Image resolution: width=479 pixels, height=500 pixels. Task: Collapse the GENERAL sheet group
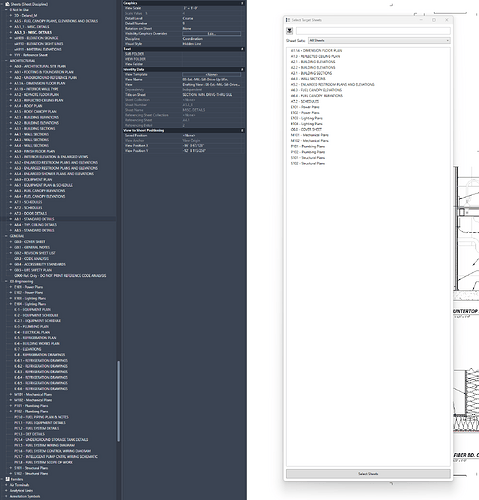pos(6,236)
